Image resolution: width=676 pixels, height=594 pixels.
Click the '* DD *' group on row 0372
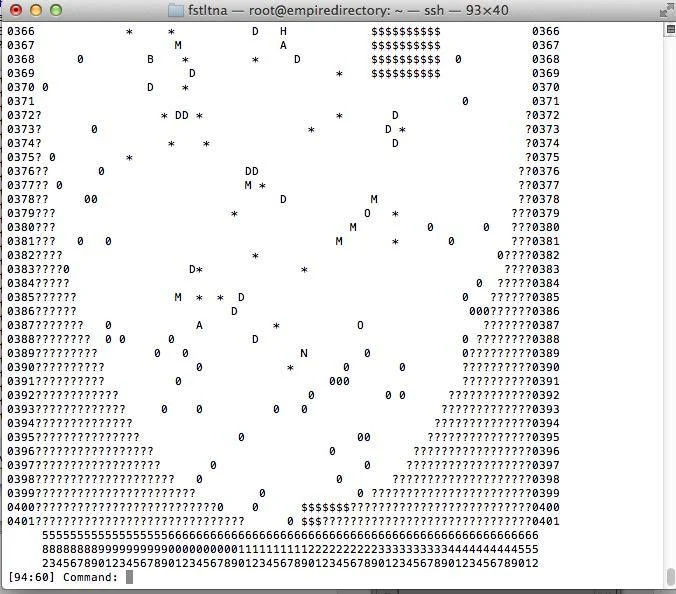pyautogui.click(x=182, y=115)
